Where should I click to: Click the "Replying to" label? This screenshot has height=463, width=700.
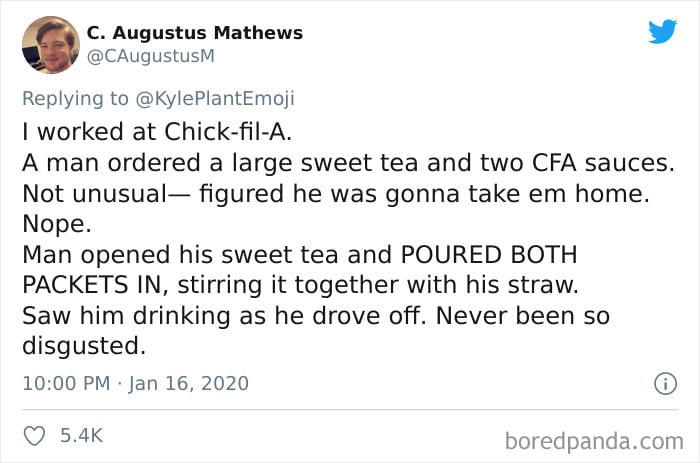click(75, 99)
